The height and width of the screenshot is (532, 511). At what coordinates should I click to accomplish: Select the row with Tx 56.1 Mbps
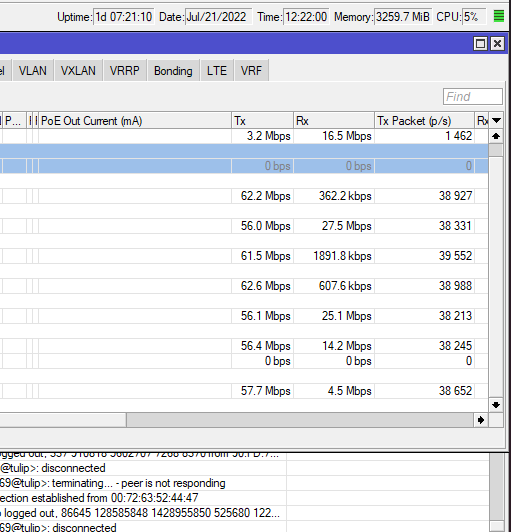(244, 316)
